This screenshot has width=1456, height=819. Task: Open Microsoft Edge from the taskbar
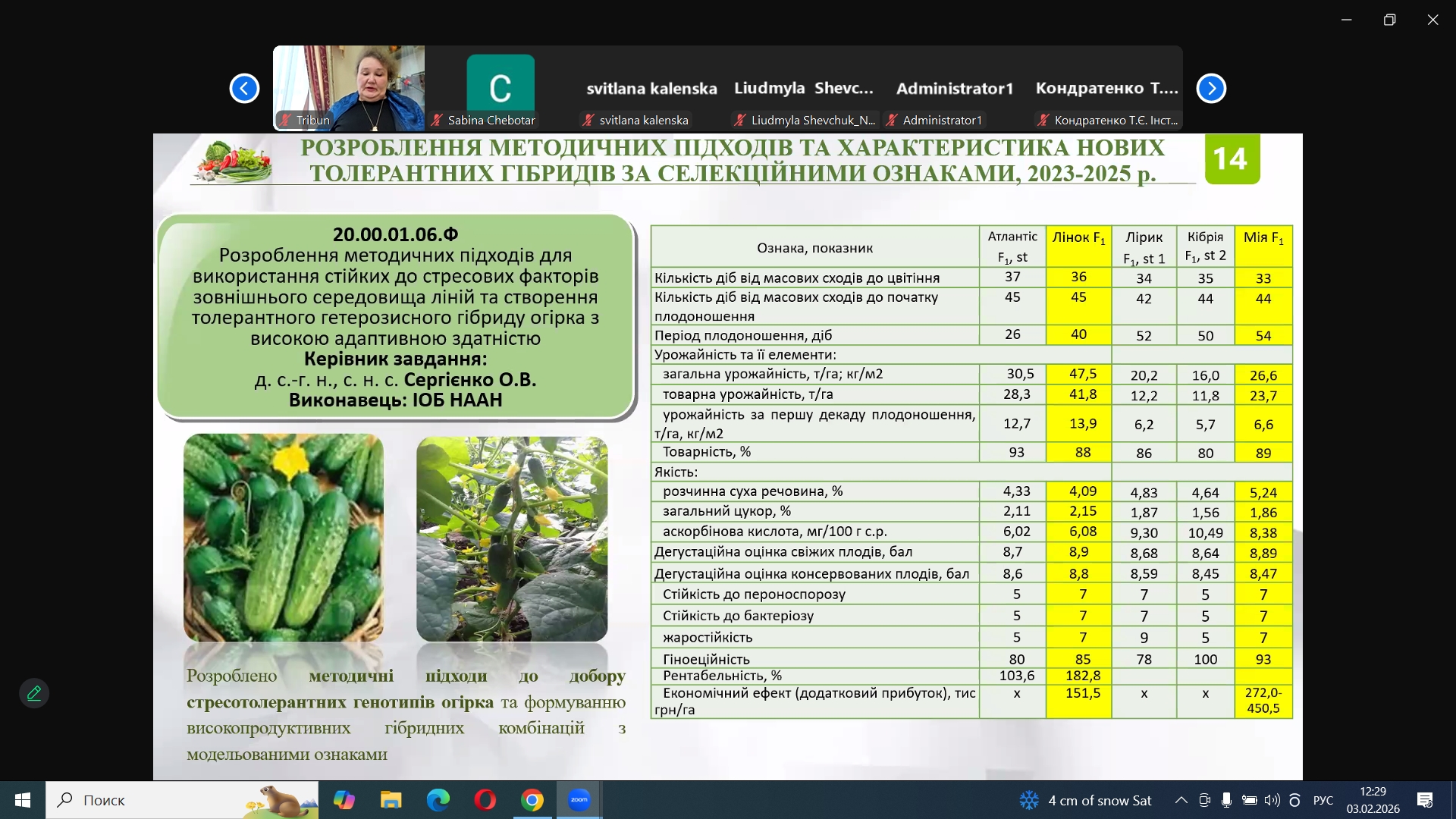(438, 800)
